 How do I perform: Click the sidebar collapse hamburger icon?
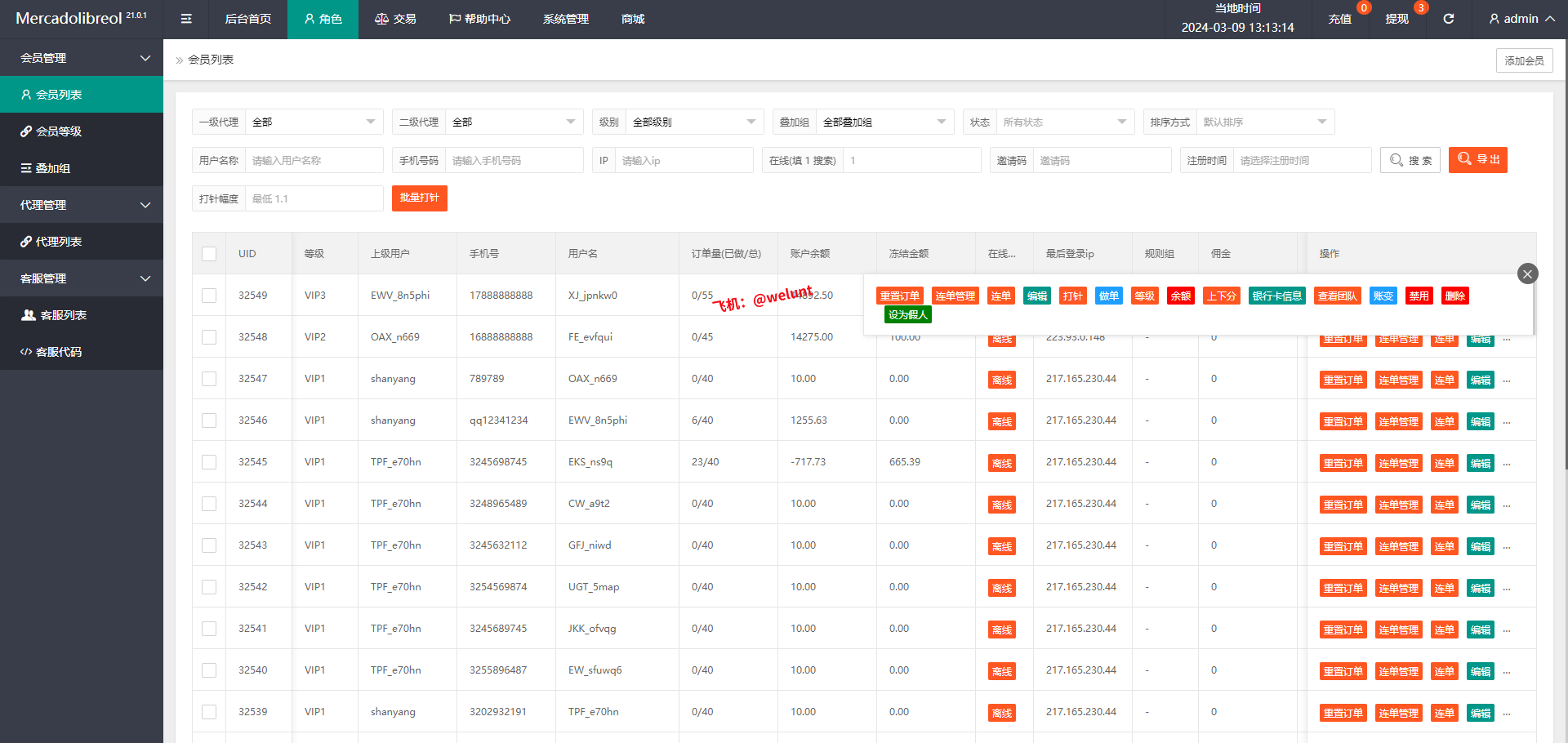(x=186, y=19)
